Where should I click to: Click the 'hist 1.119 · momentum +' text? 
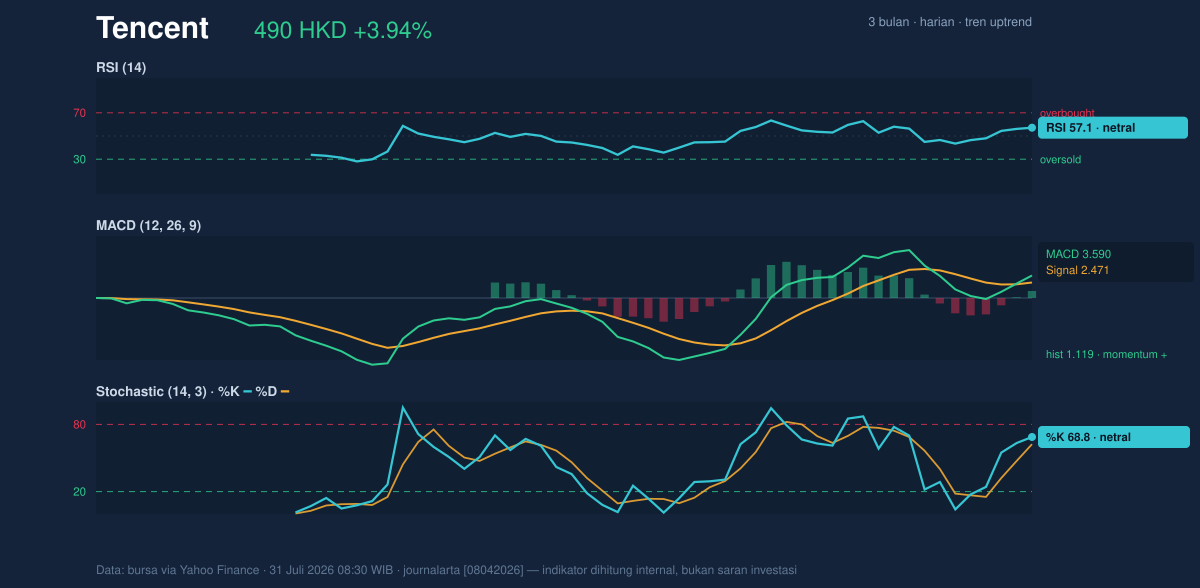point(1106,354)
